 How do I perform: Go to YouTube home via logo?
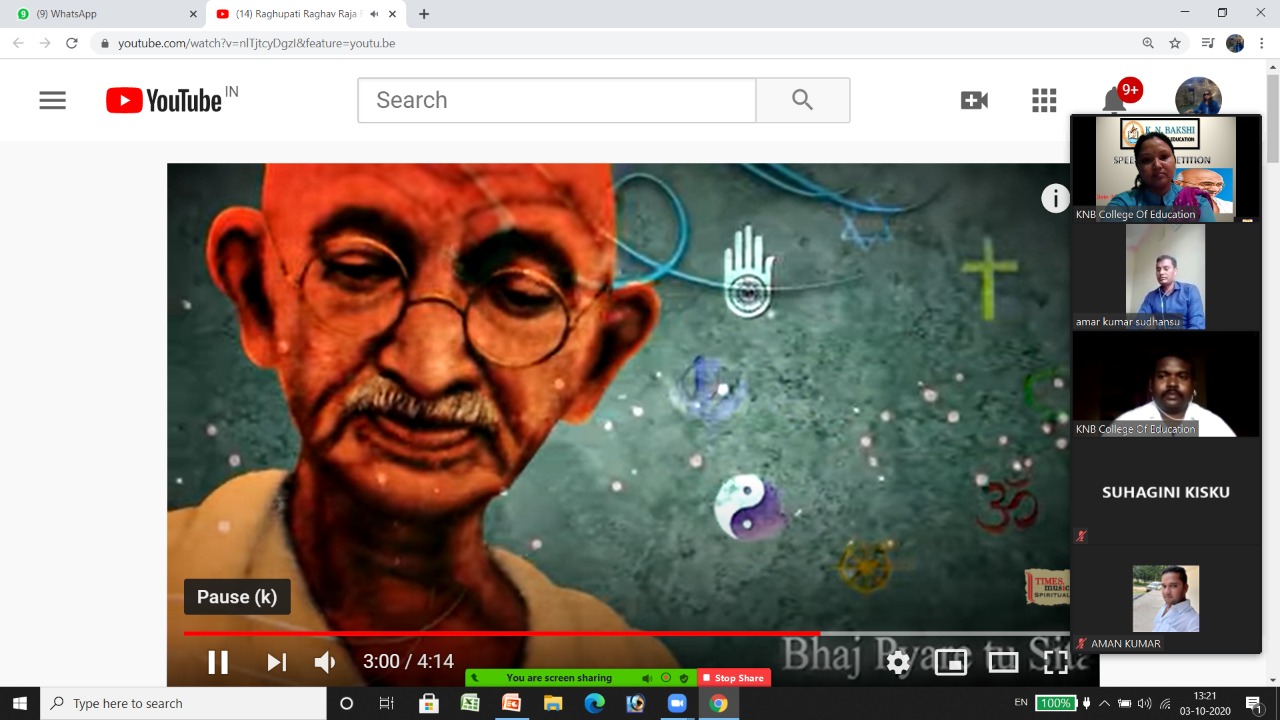[x=165, y=100]
